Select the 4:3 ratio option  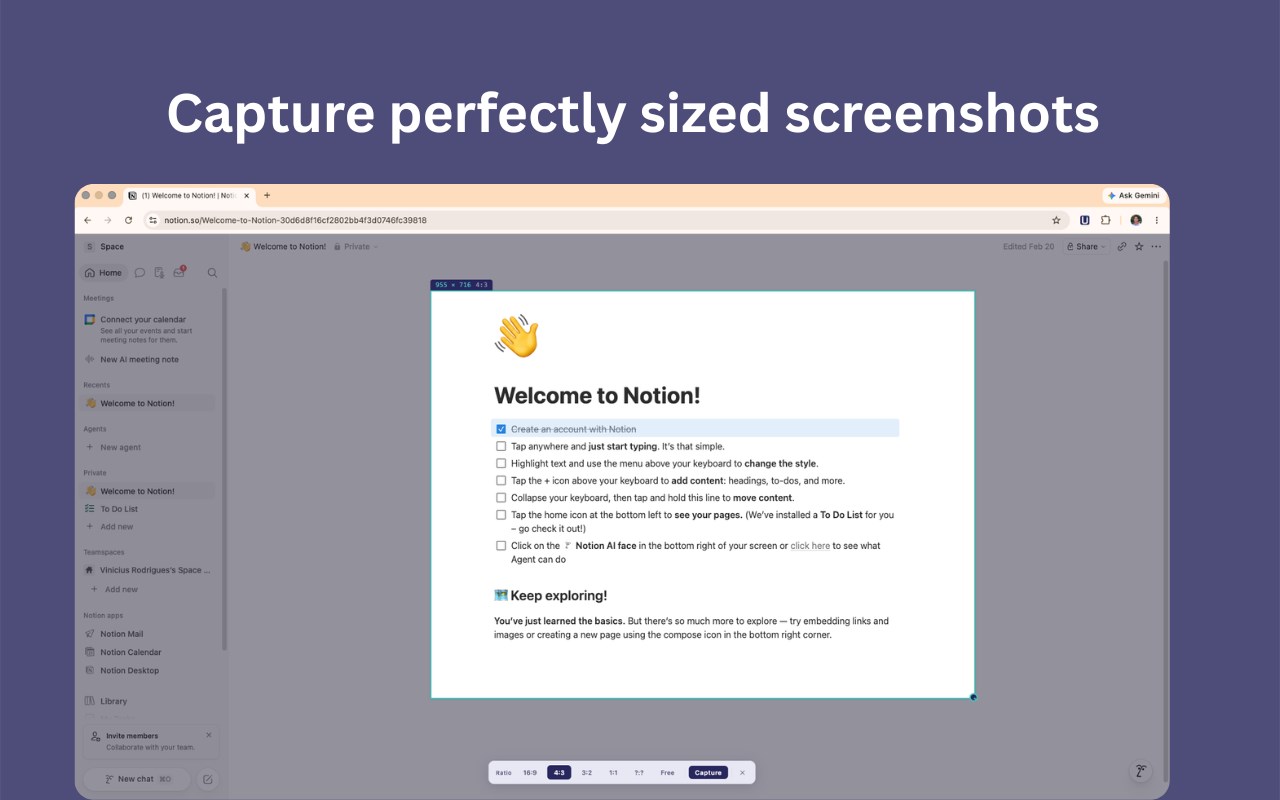[559, 772]
